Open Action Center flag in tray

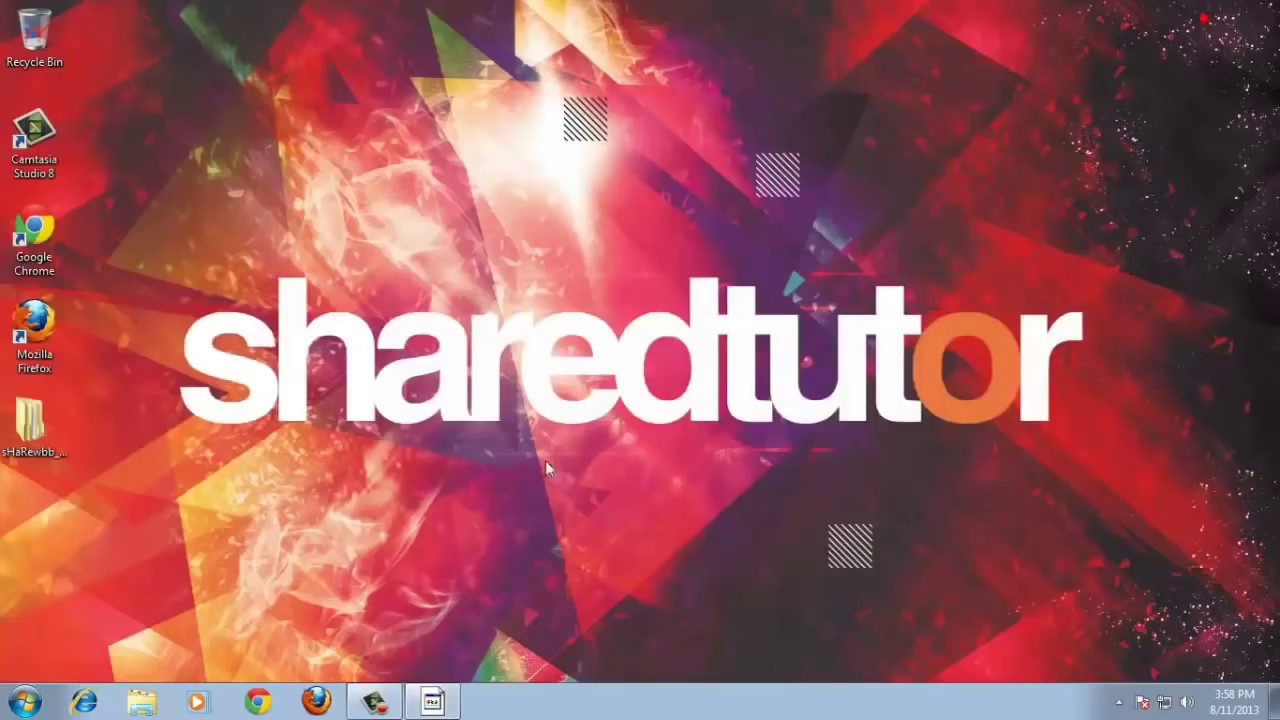click(x=1142, y=703)
